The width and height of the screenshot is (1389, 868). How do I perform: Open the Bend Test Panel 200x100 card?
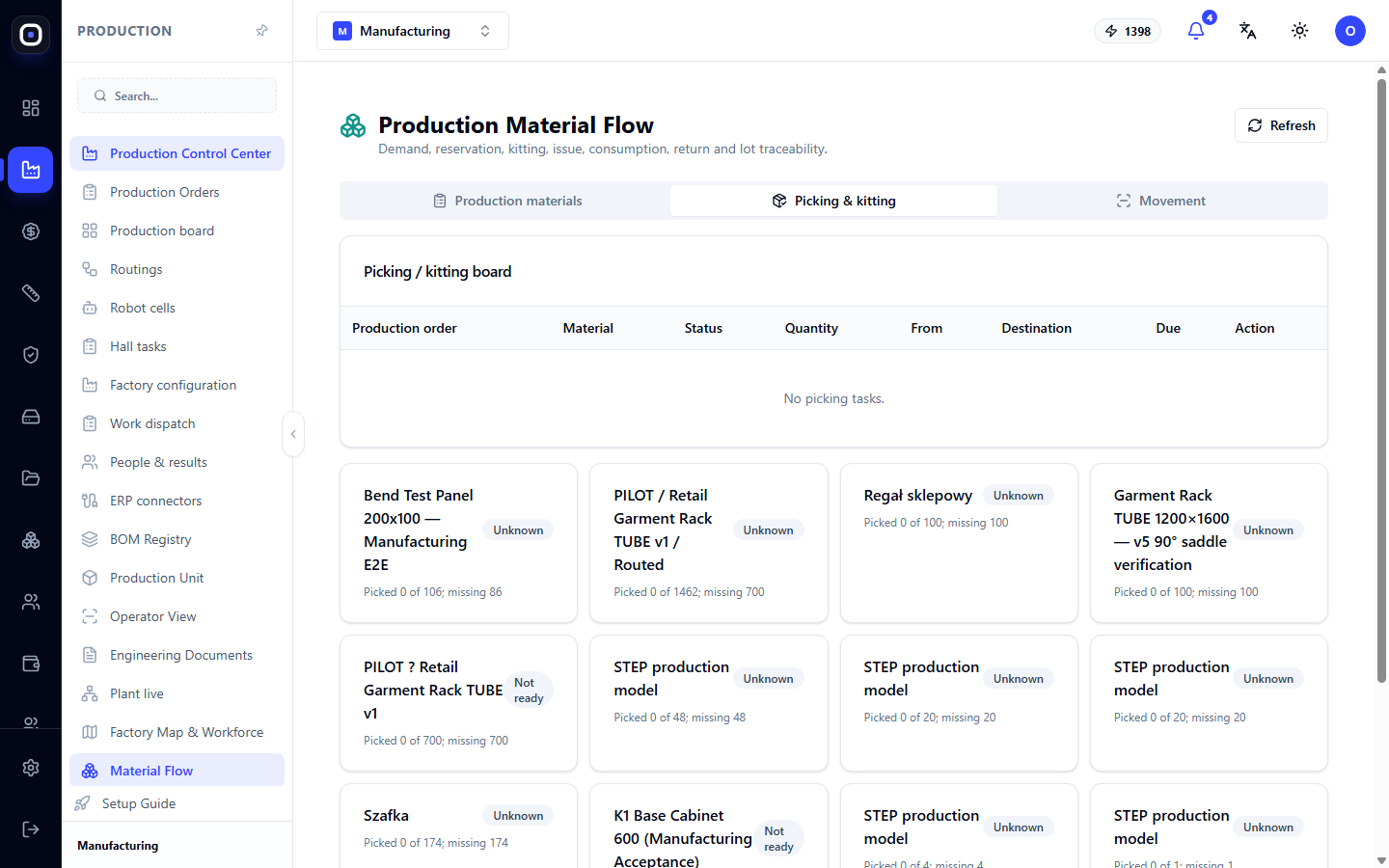tap(458, 543)
